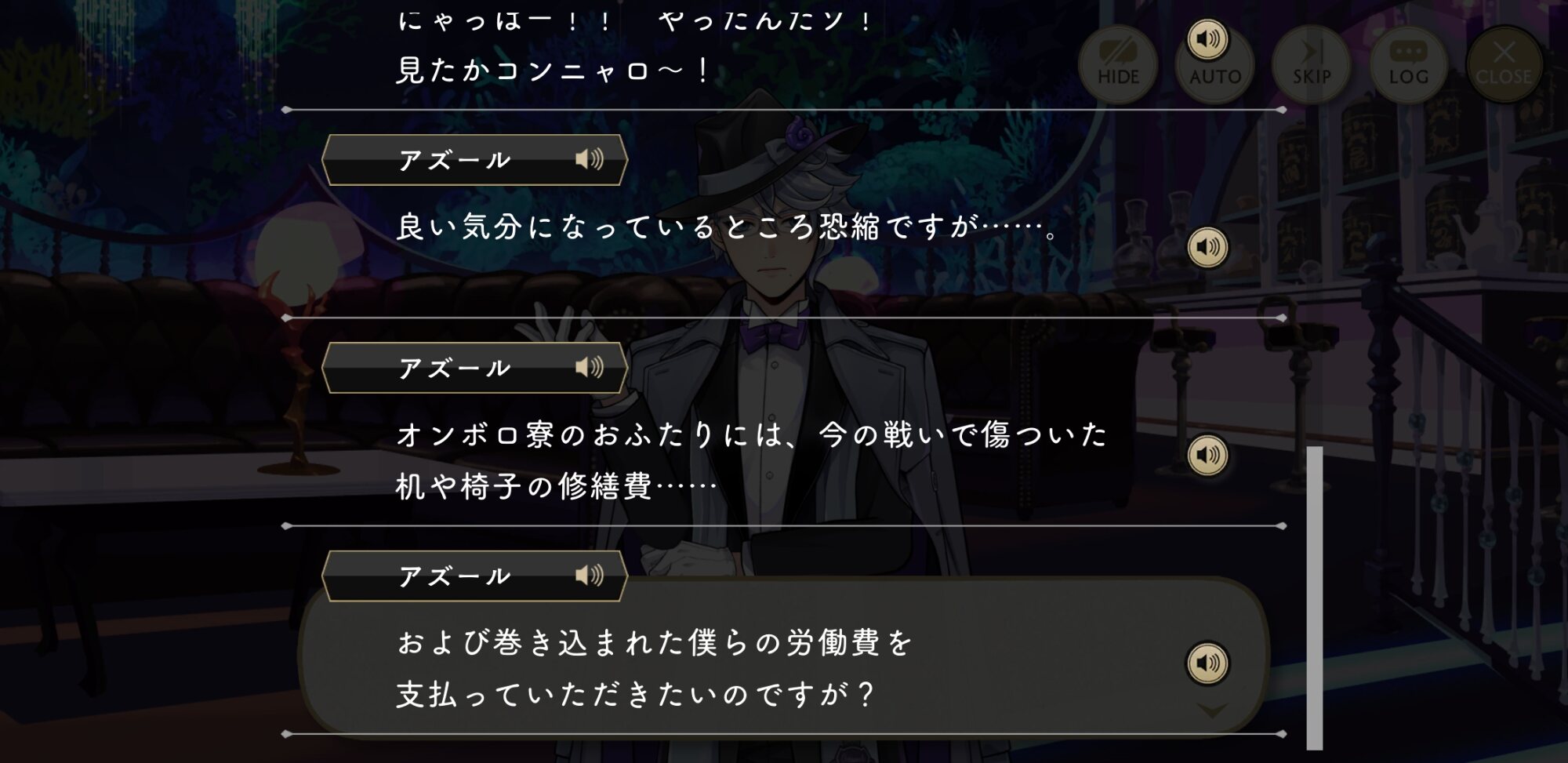Click speaker in first アズール name tag
This screenshot has height=763, width=1568.
click(x=590, y=159)
